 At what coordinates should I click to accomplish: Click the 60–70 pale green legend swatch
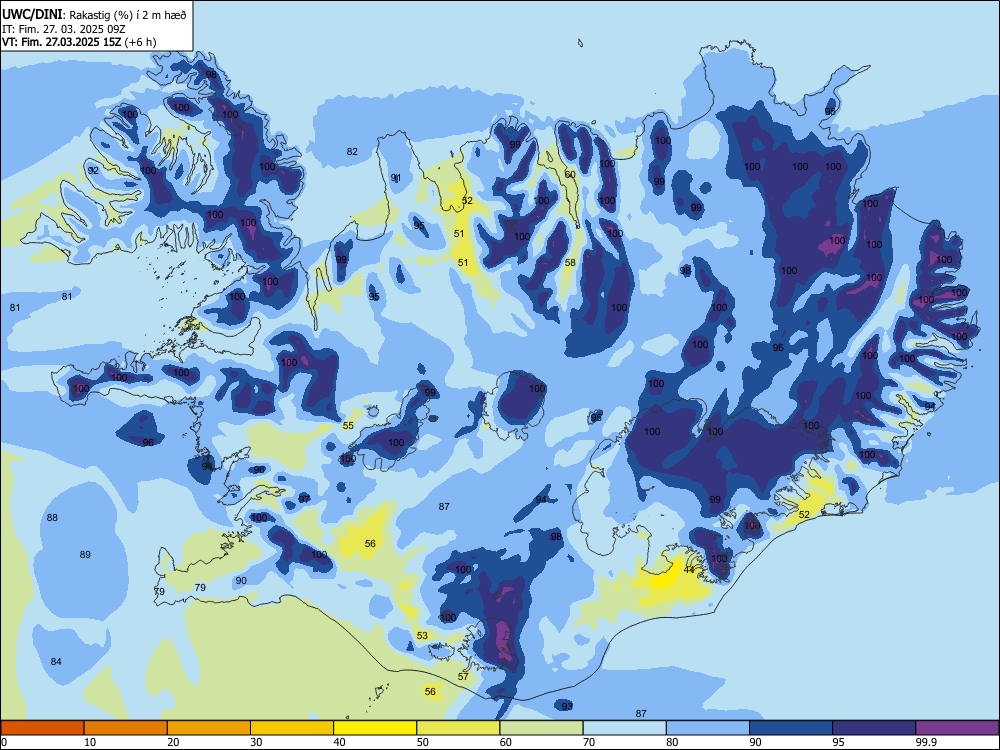tap(541, 728)
